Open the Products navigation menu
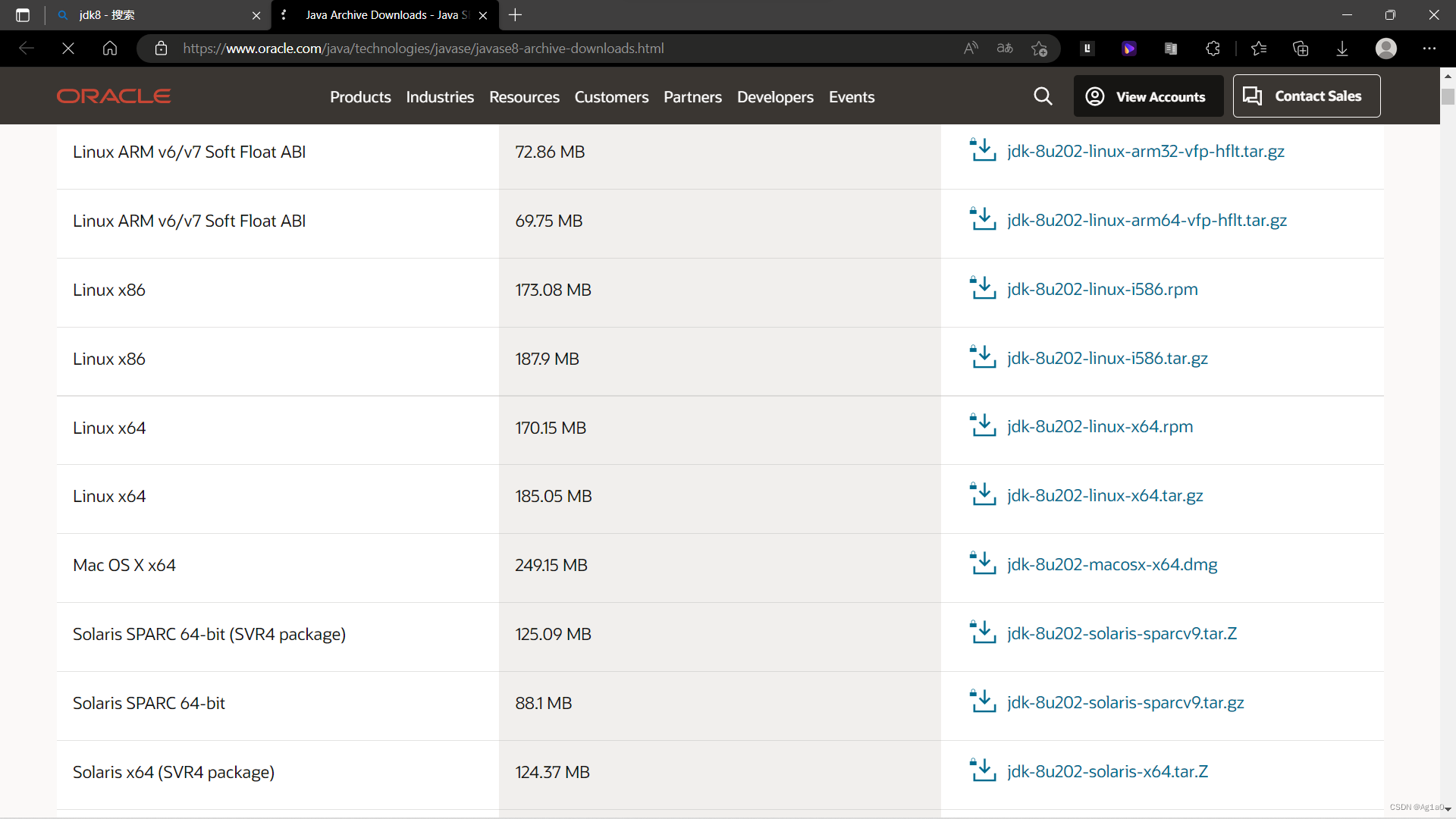The width and height of the screenshot is (1456, 819). [360, 97]
